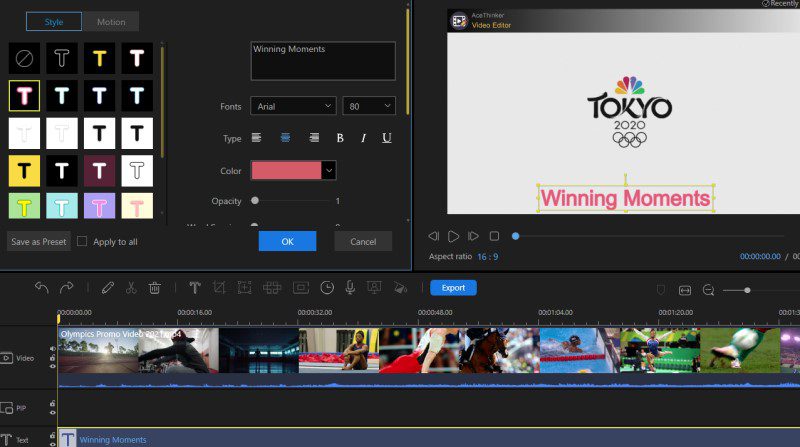800x447 pixels.
Task: Open the screen recorder icon
Action: pyautogui.click(x=374, y=288)
